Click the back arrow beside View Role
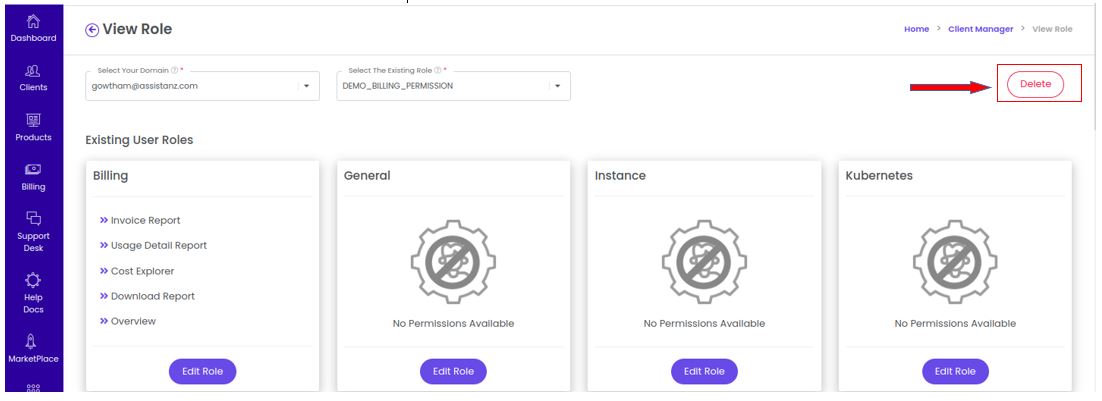1102x401 pixels. pyautogui.click(x=92, y=29)
